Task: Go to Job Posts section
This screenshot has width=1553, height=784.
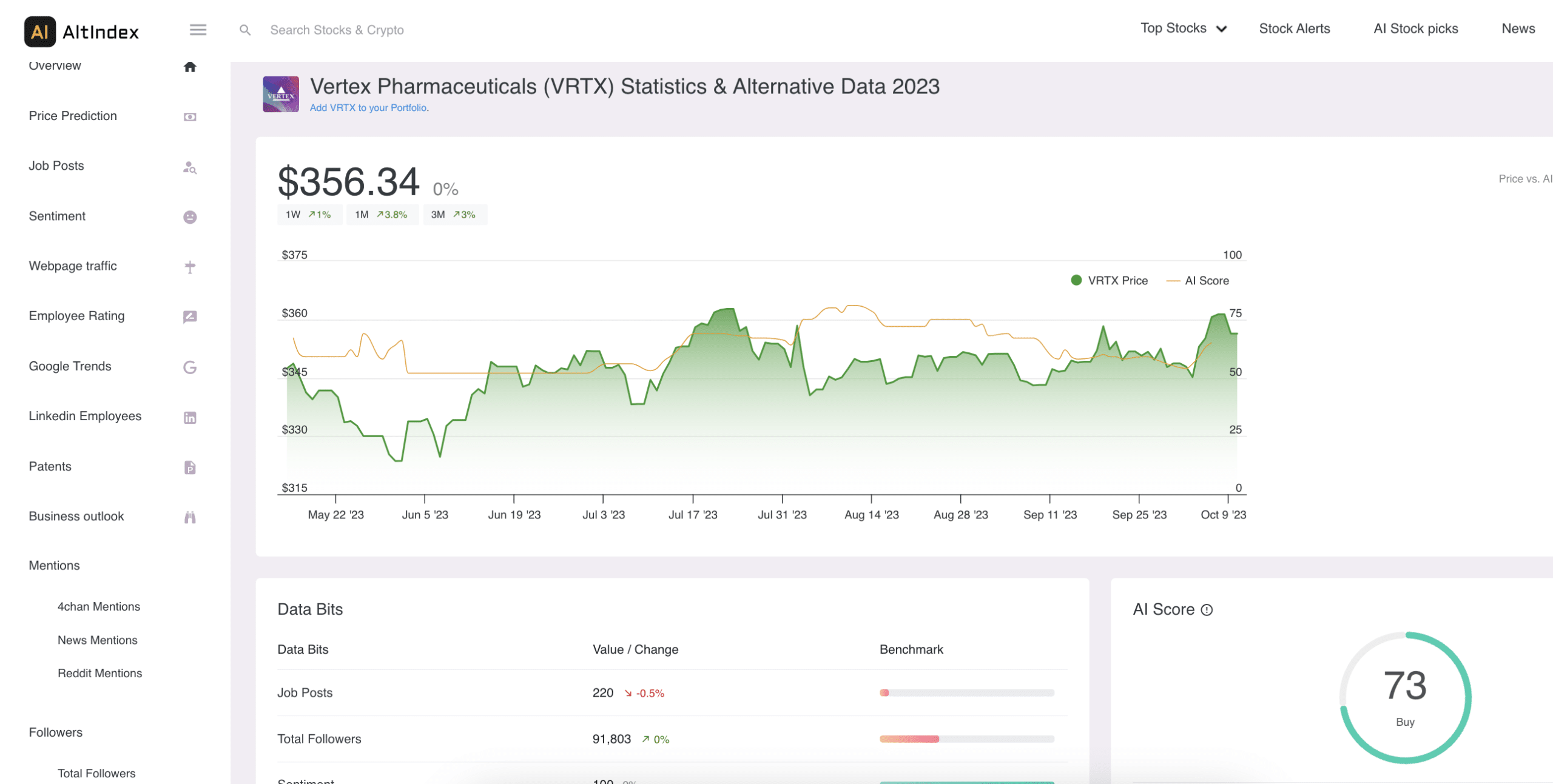Action: tap(56, 166)
